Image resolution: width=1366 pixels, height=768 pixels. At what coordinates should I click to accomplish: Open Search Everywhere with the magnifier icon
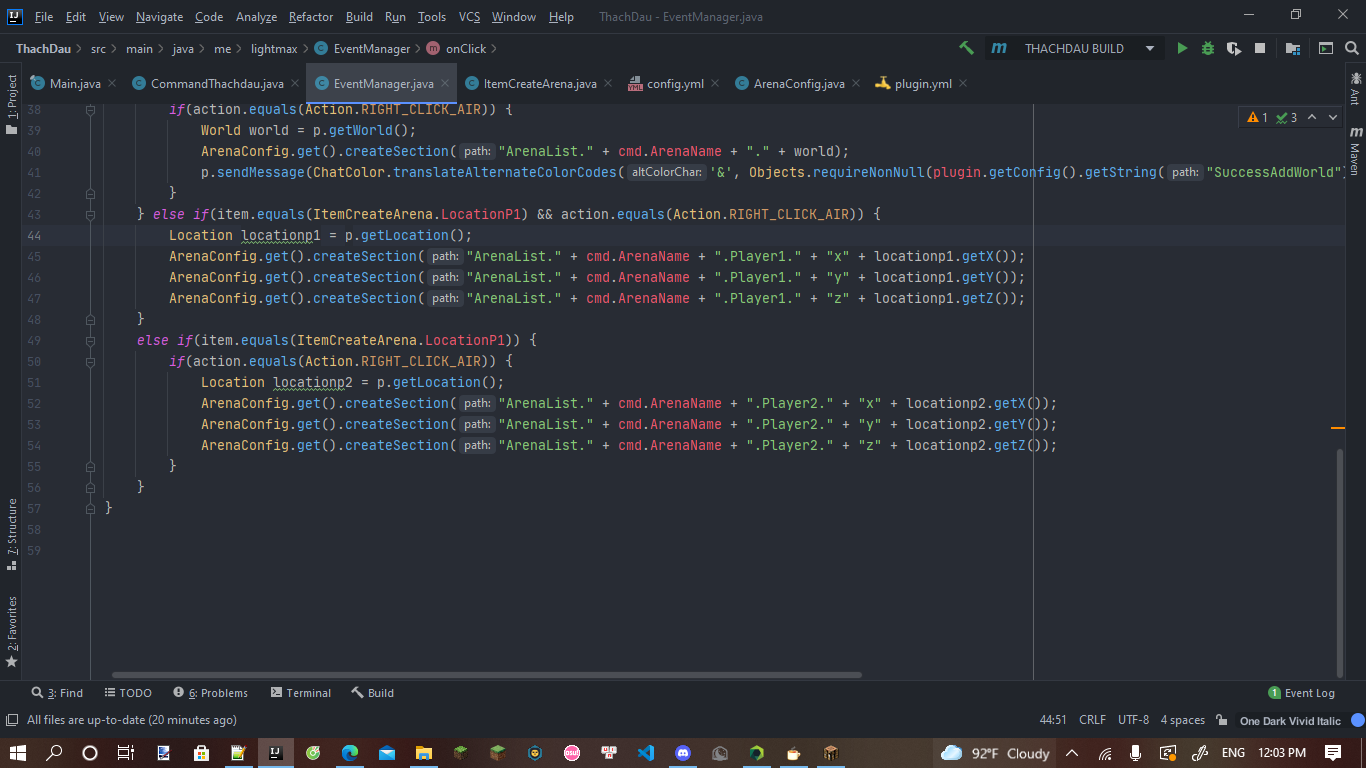pos(1352,48)
